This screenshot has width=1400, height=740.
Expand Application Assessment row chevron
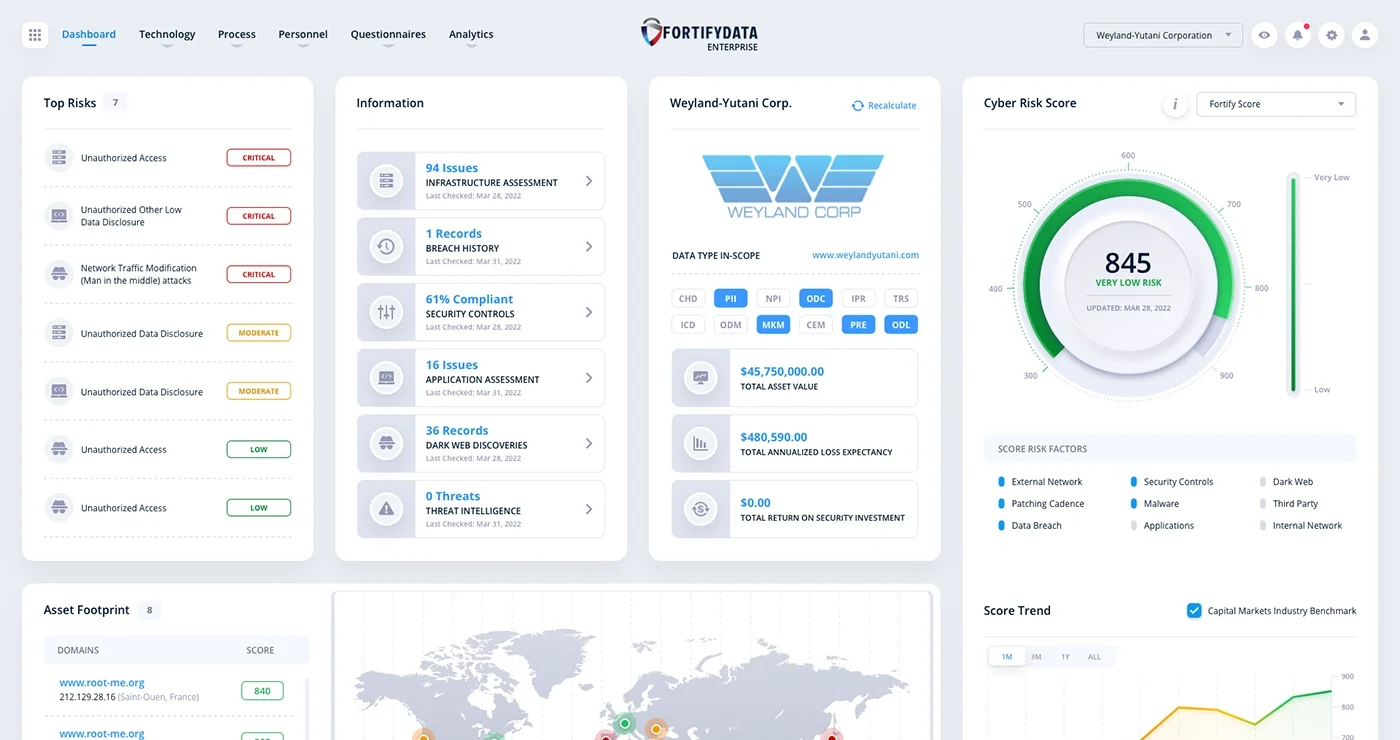click(589, 378)
